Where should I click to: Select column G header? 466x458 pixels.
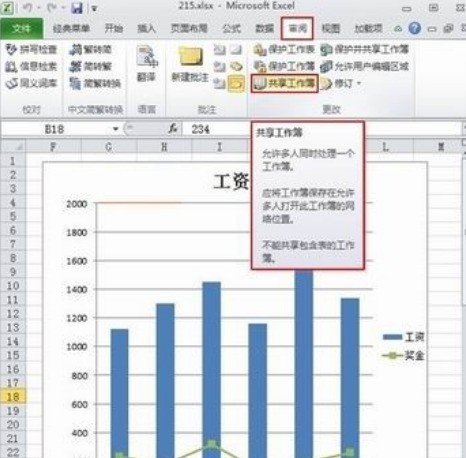point(109,147)
